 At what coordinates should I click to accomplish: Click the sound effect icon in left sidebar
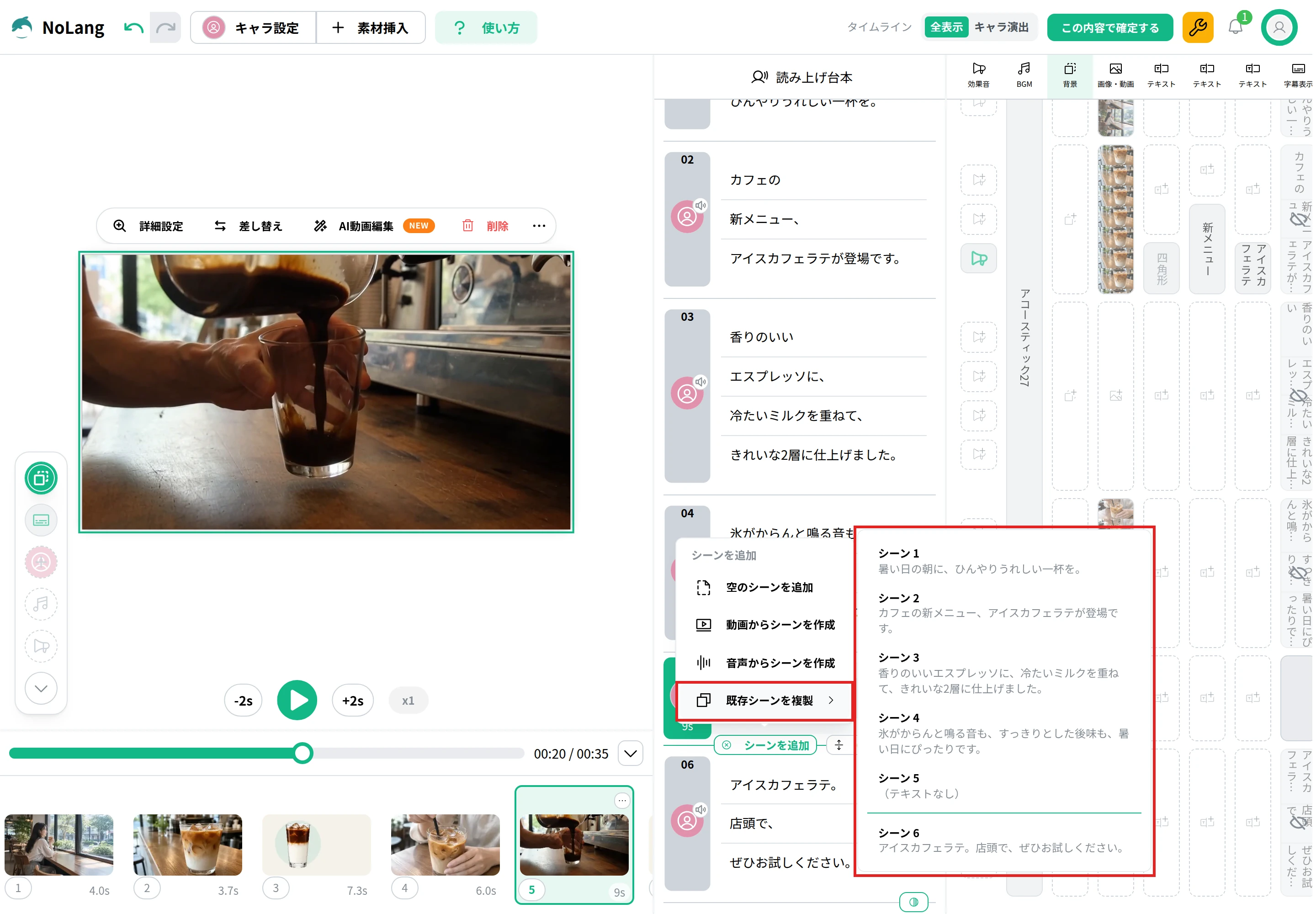coord(41,646)
